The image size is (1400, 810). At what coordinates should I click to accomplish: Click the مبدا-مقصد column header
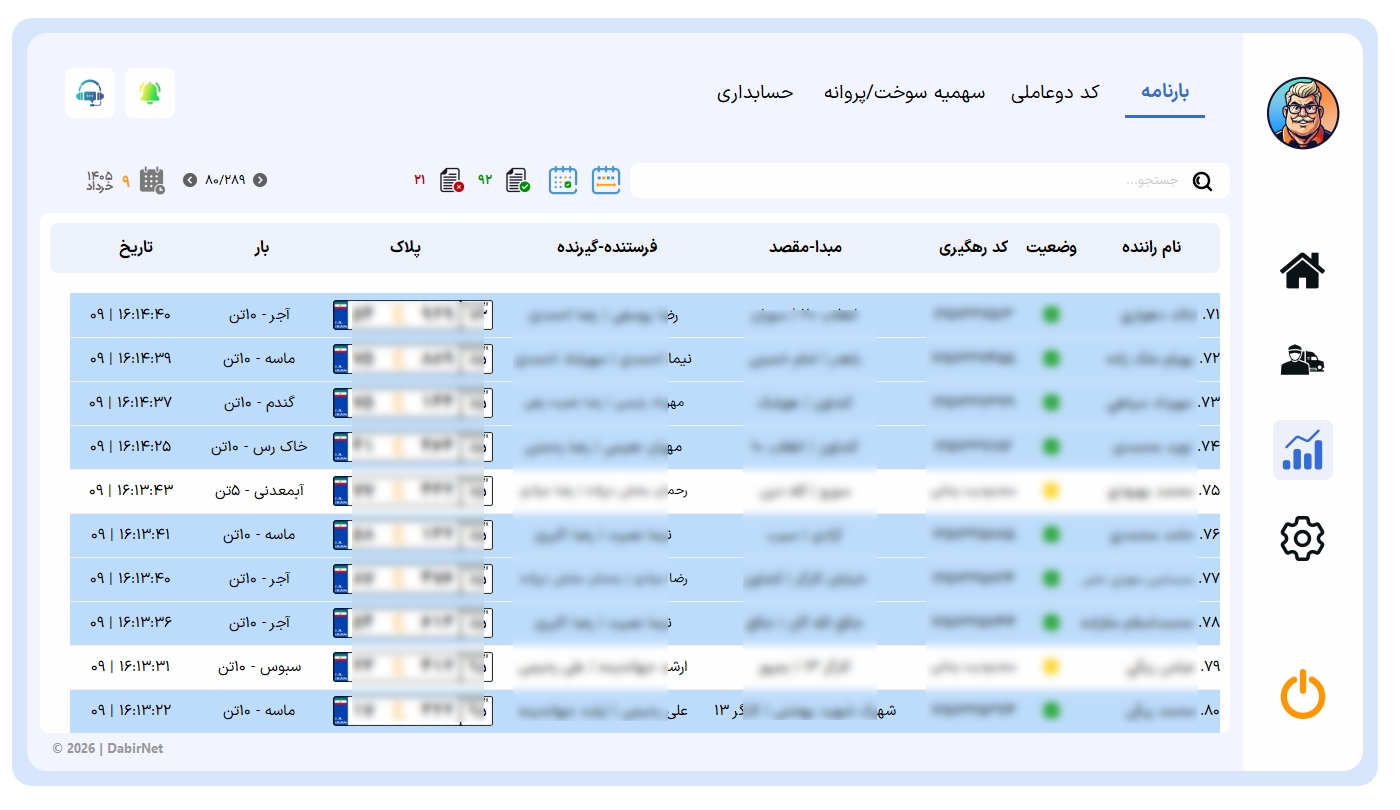pos(806,247)
